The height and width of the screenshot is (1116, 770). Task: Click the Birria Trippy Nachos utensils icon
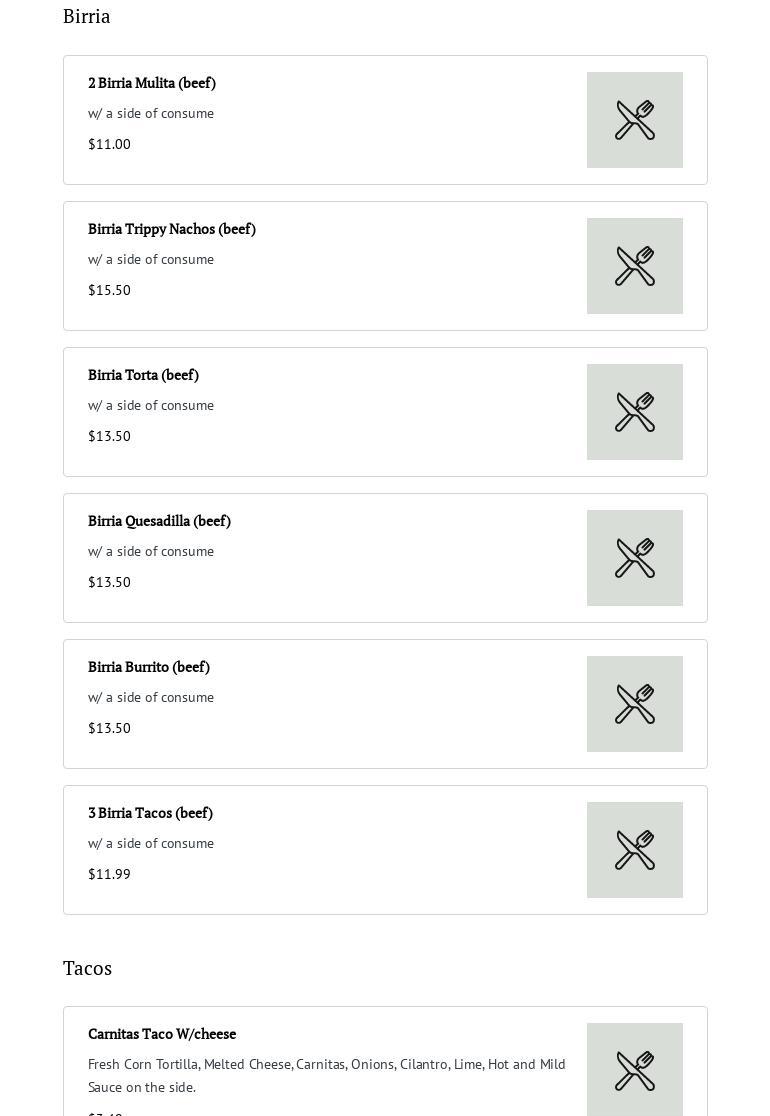click(635, 266)
